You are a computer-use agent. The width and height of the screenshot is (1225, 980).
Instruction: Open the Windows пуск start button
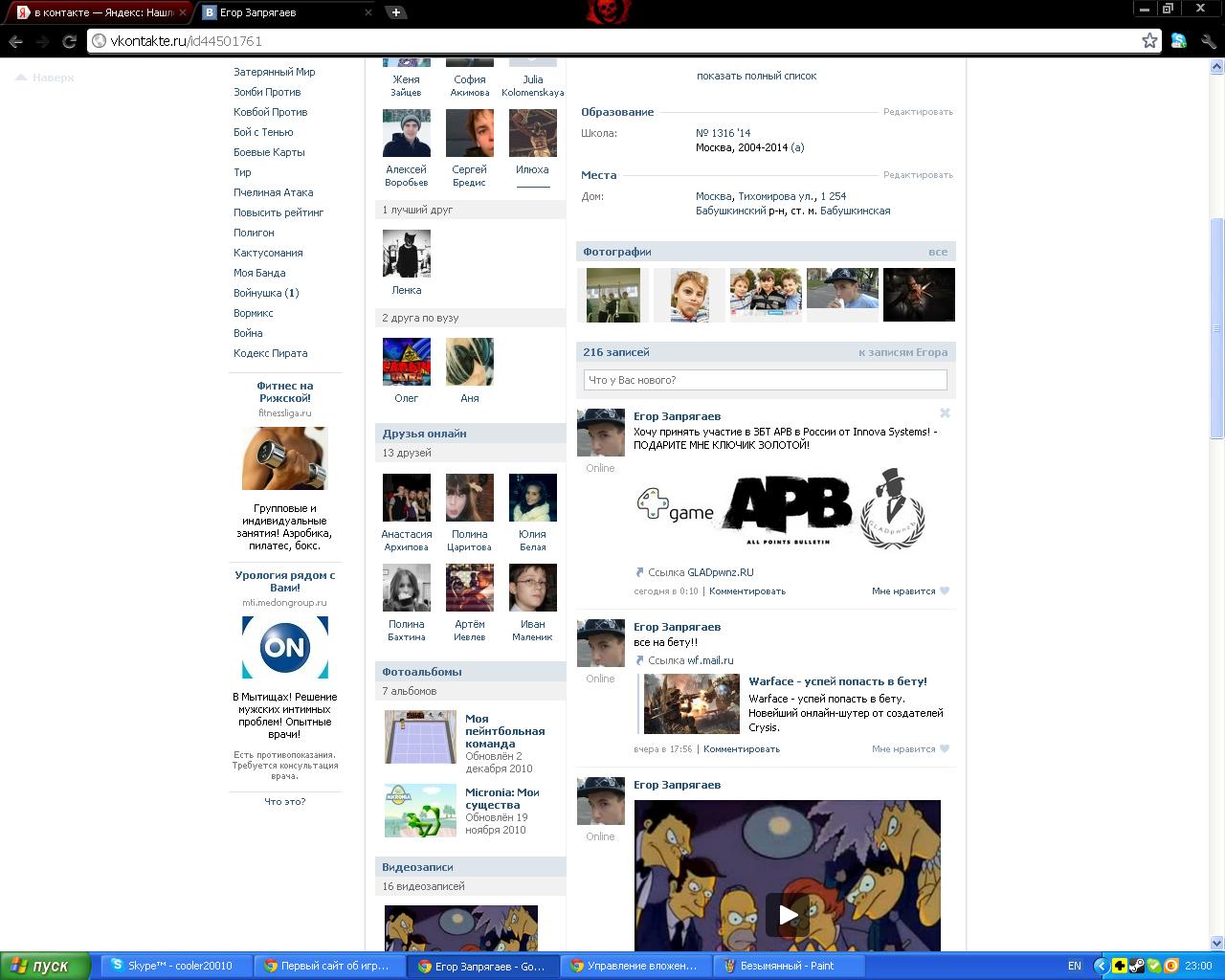coord(44,966)
